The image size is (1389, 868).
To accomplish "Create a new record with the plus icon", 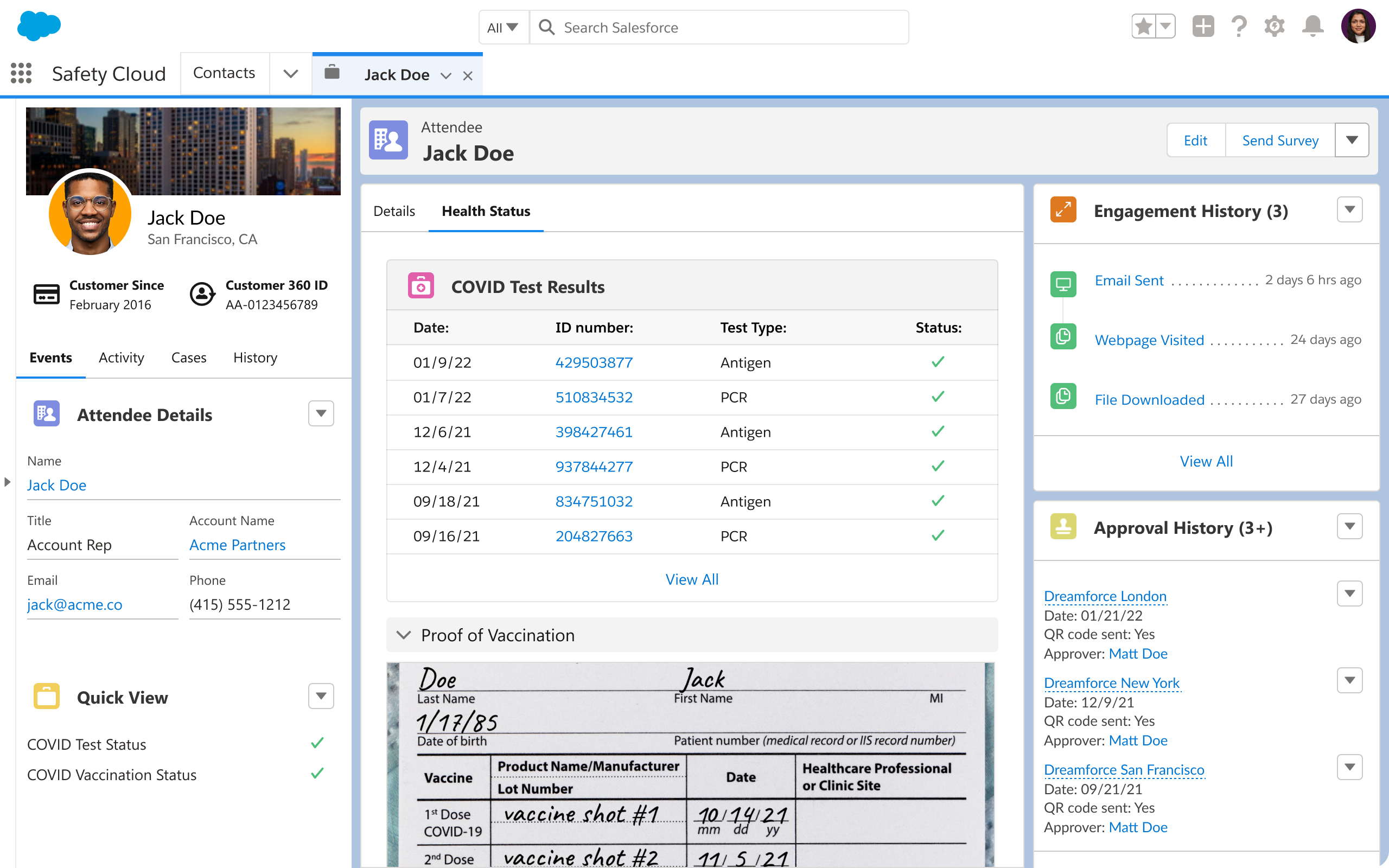I will (x=1203, y=26).
